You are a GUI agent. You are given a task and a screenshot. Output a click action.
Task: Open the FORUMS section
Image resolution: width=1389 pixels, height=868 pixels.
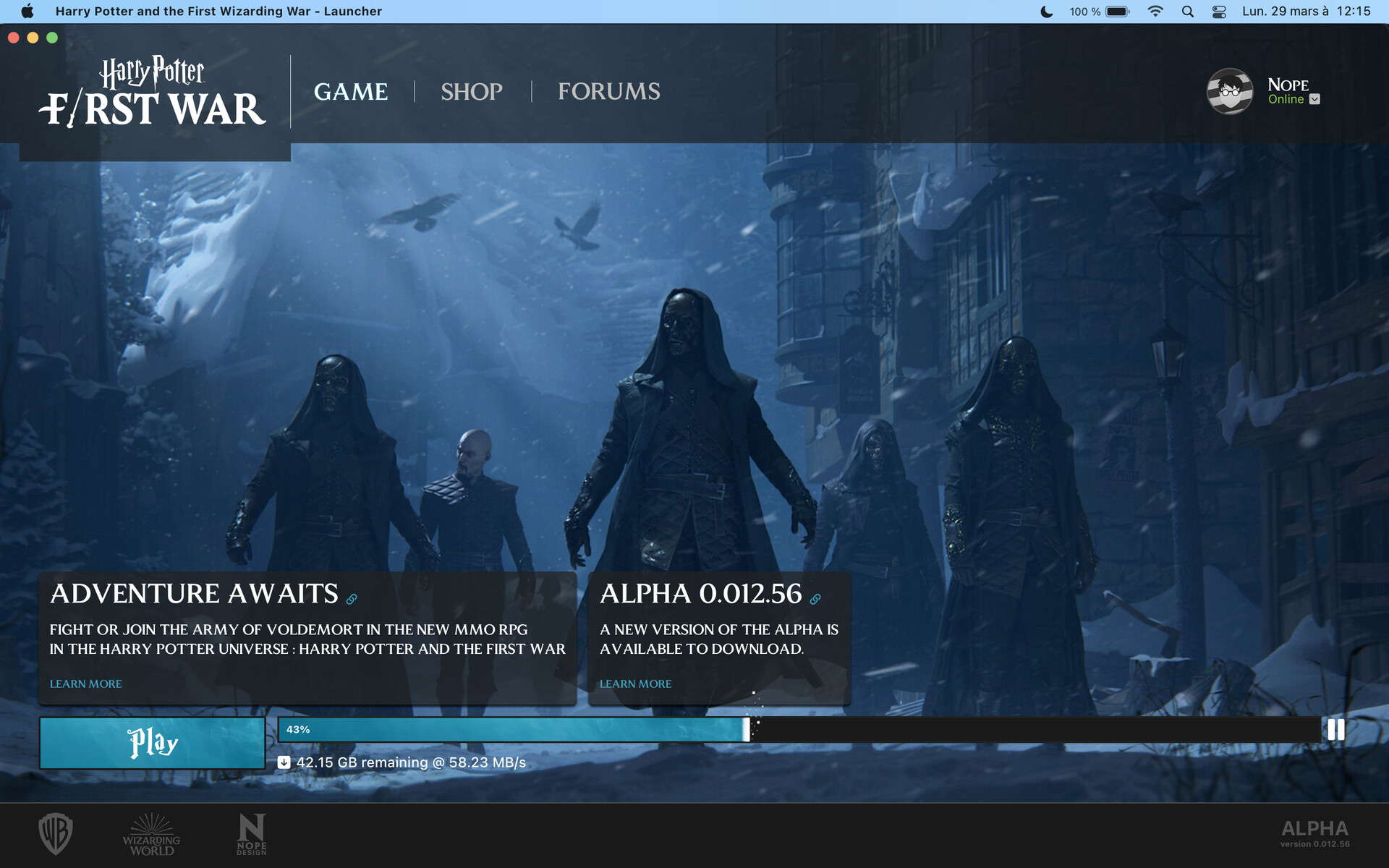pos(608,91)
